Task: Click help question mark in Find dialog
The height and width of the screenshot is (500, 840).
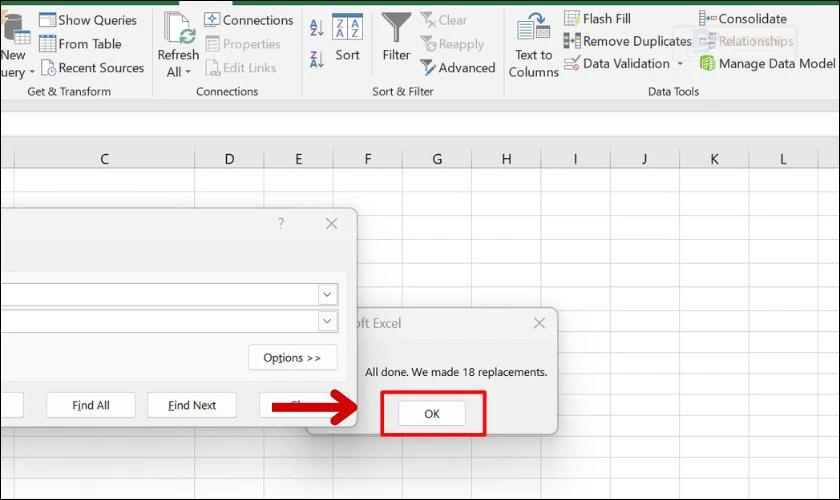Action: pos(281,223)
